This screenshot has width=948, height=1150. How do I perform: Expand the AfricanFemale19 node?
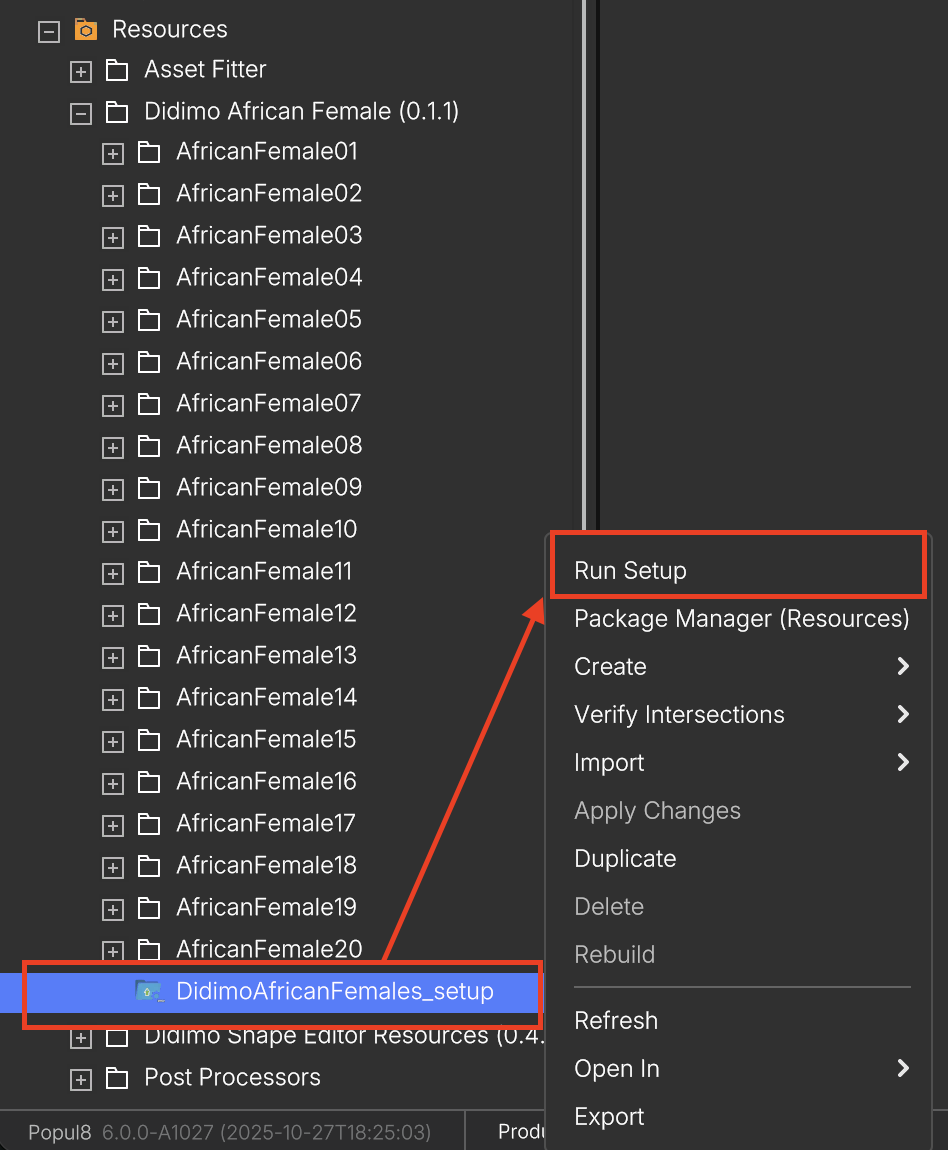click(x=112, y=909)
